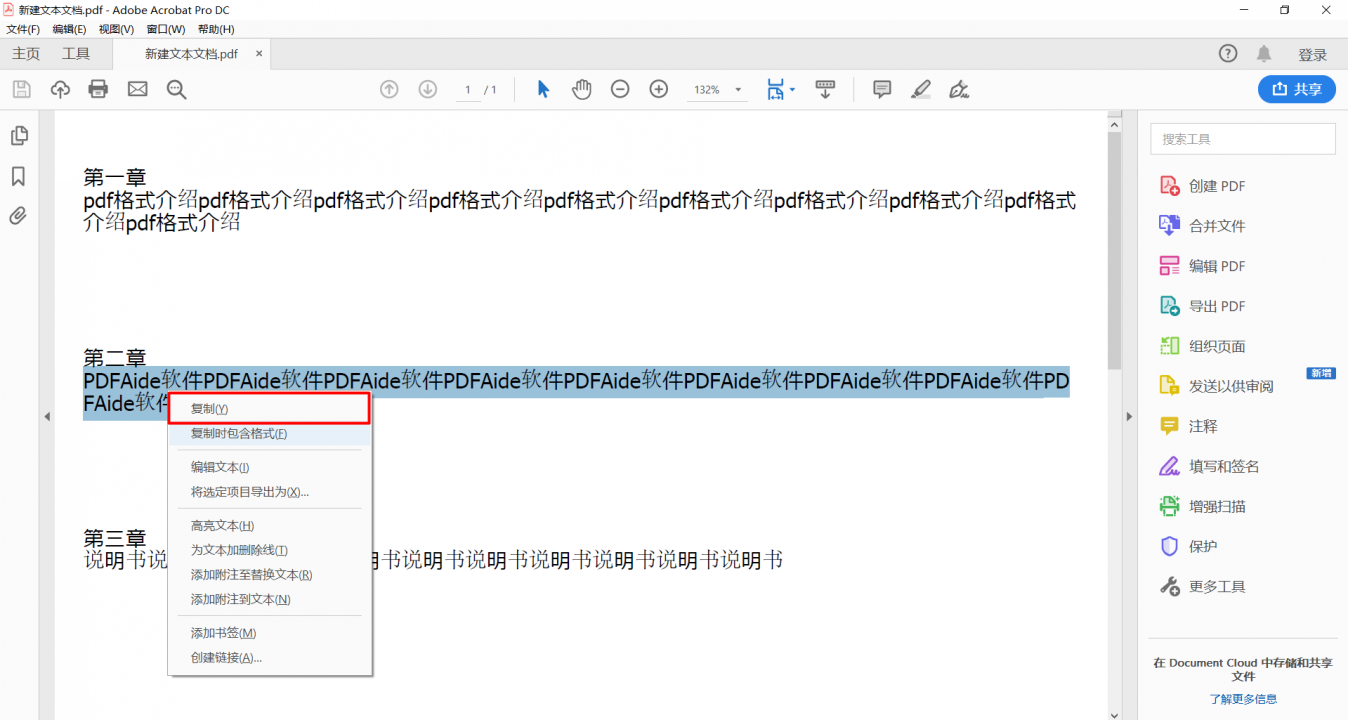Select 创建链接(A)... in context menu

[x=270, y=658]
